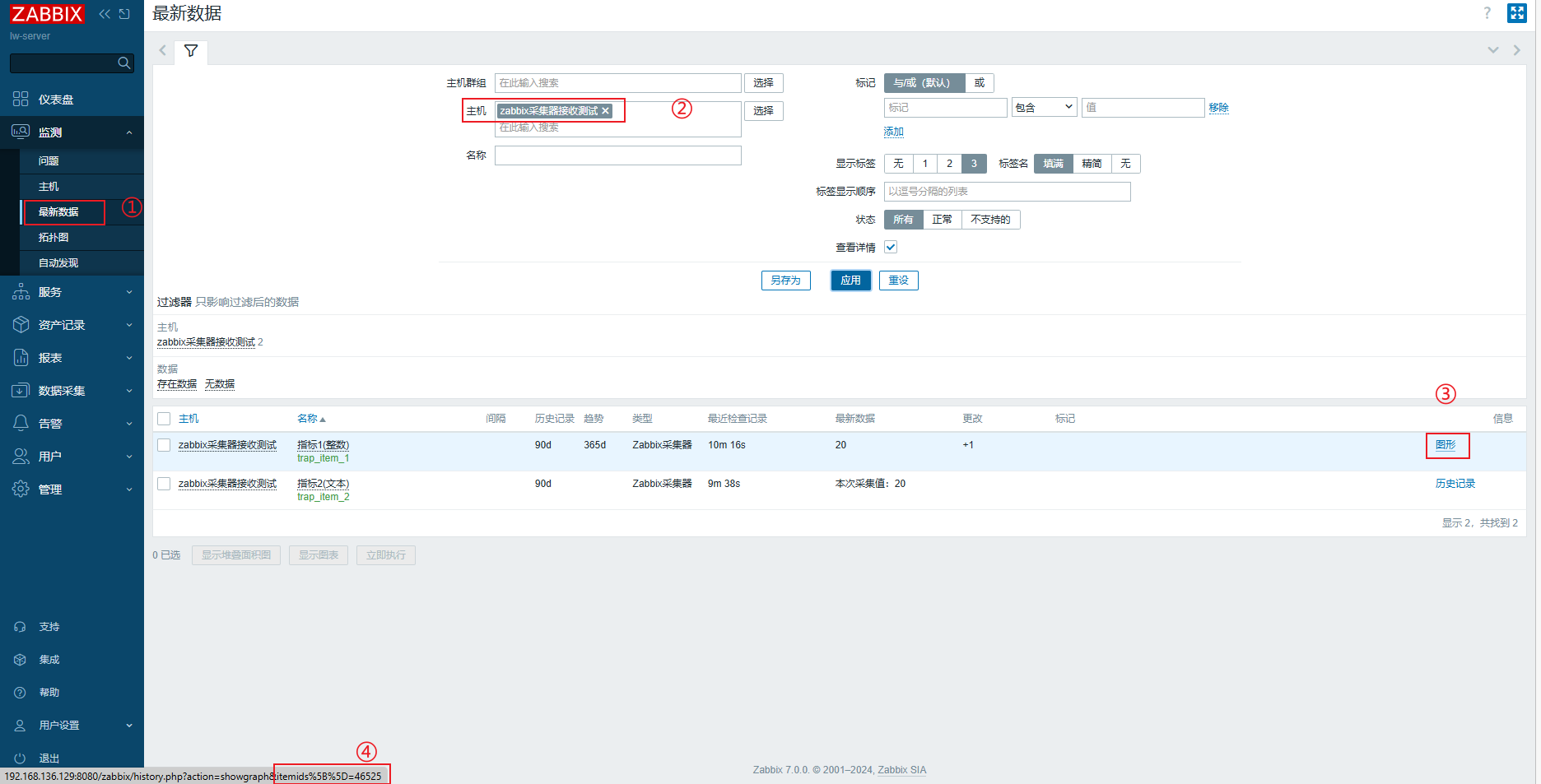Click the 告警 alerts bell icon
The image size is (1541, 784).
[x=21, y=424]
